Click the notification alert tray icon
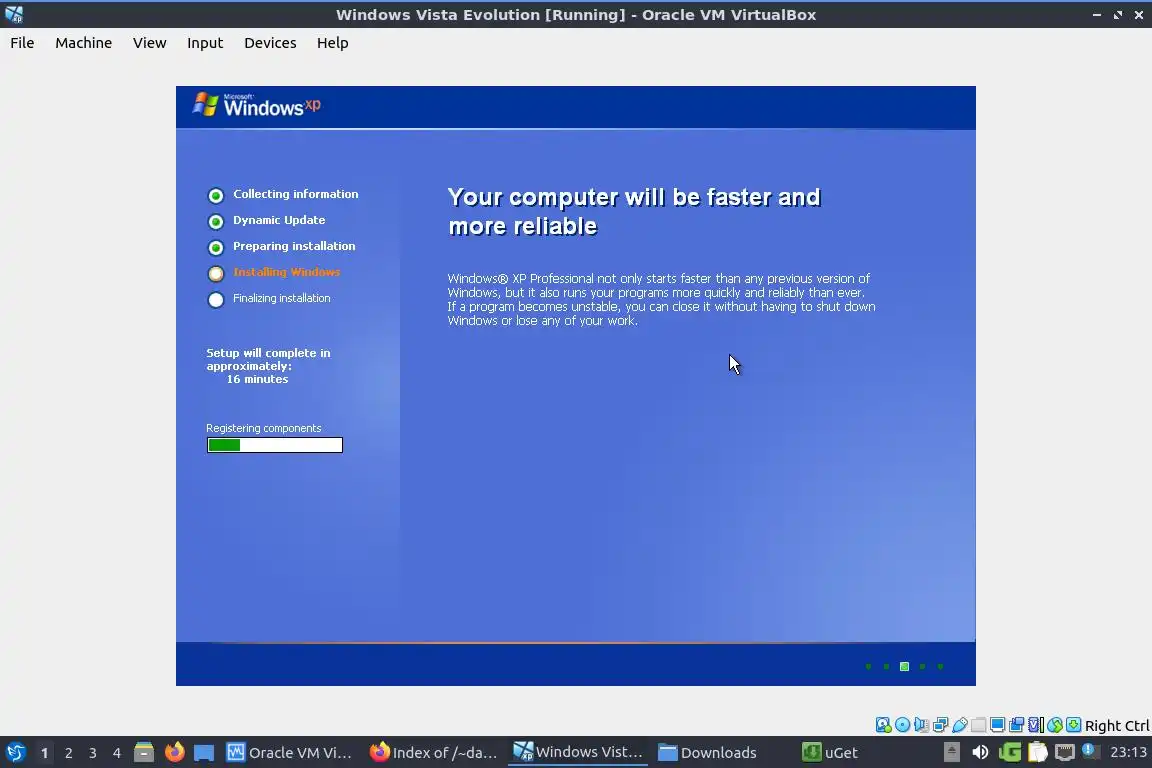 point(1091,751)
